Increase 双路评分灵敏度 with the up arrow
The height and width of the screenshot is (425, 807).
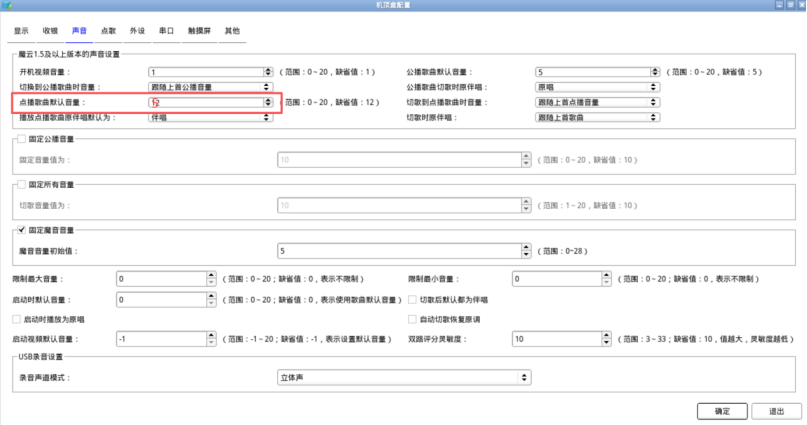point(606,335)
